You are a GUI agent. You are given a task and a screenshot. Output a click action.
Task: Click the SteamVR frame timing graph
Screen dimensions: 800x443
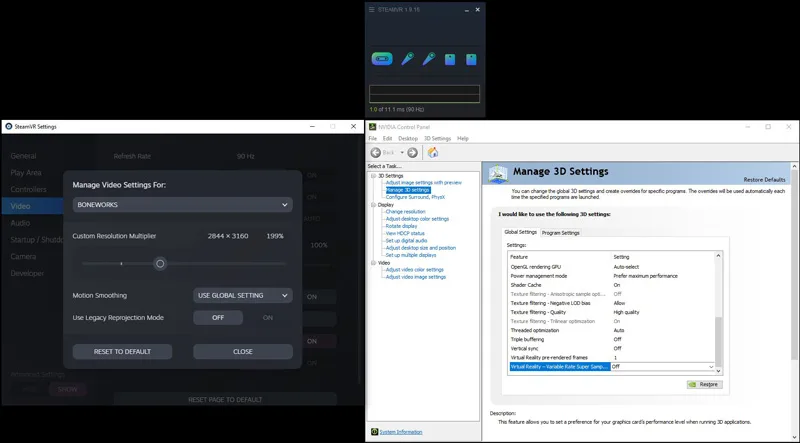[424, 94]
